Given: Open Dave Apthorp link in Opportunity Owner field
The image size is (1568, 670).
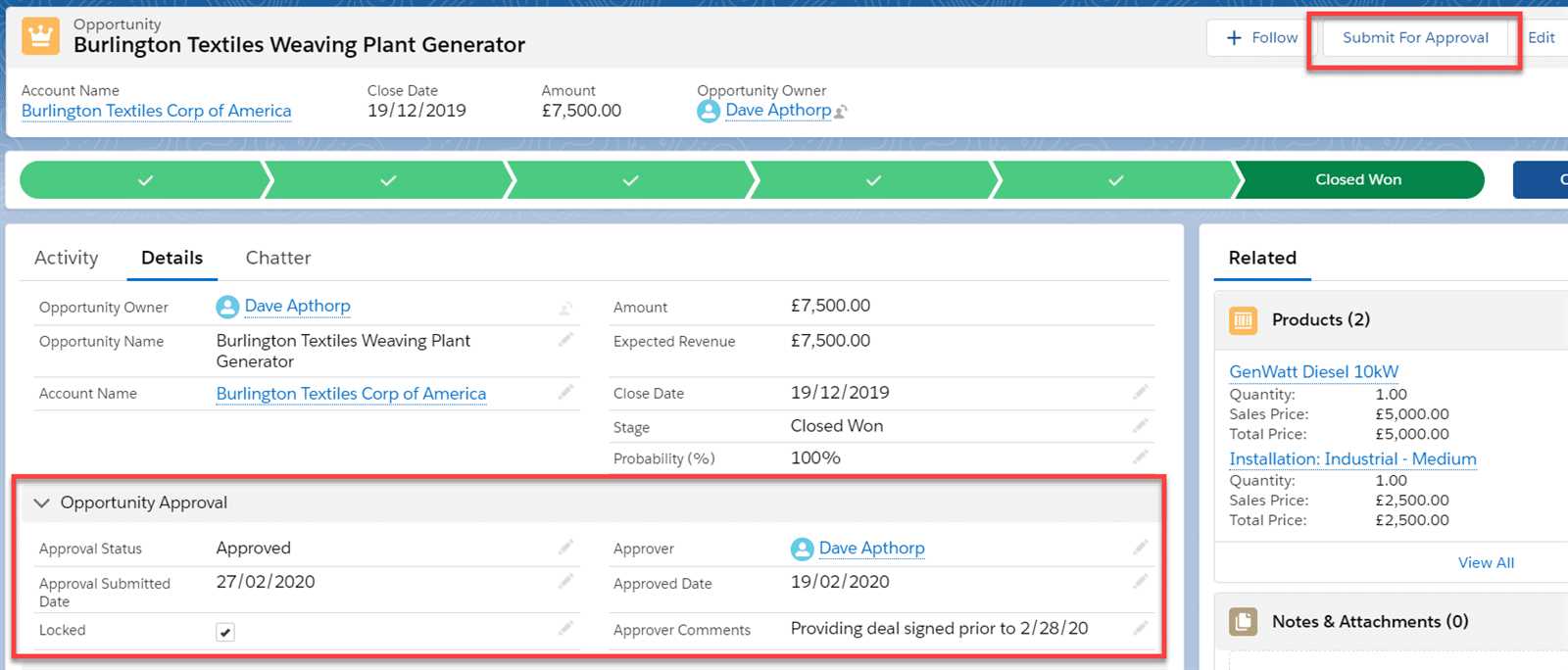Looking at the screenshot, I should (297, 306).
